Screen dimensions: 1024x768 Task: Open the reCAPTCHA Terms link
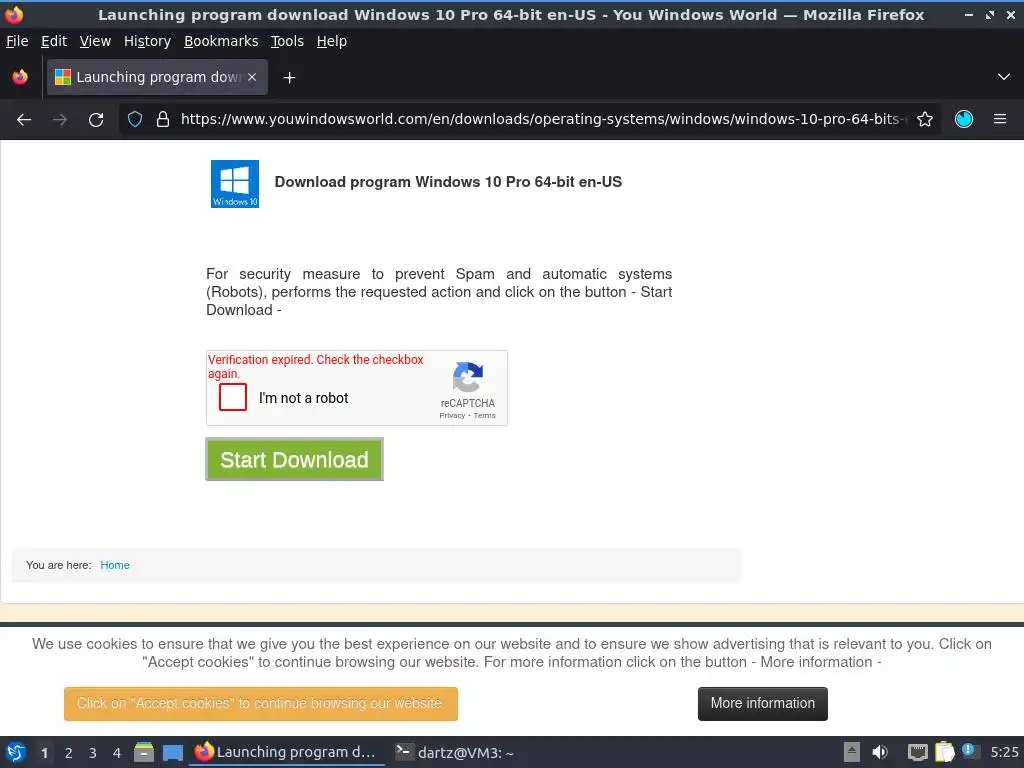485,415
